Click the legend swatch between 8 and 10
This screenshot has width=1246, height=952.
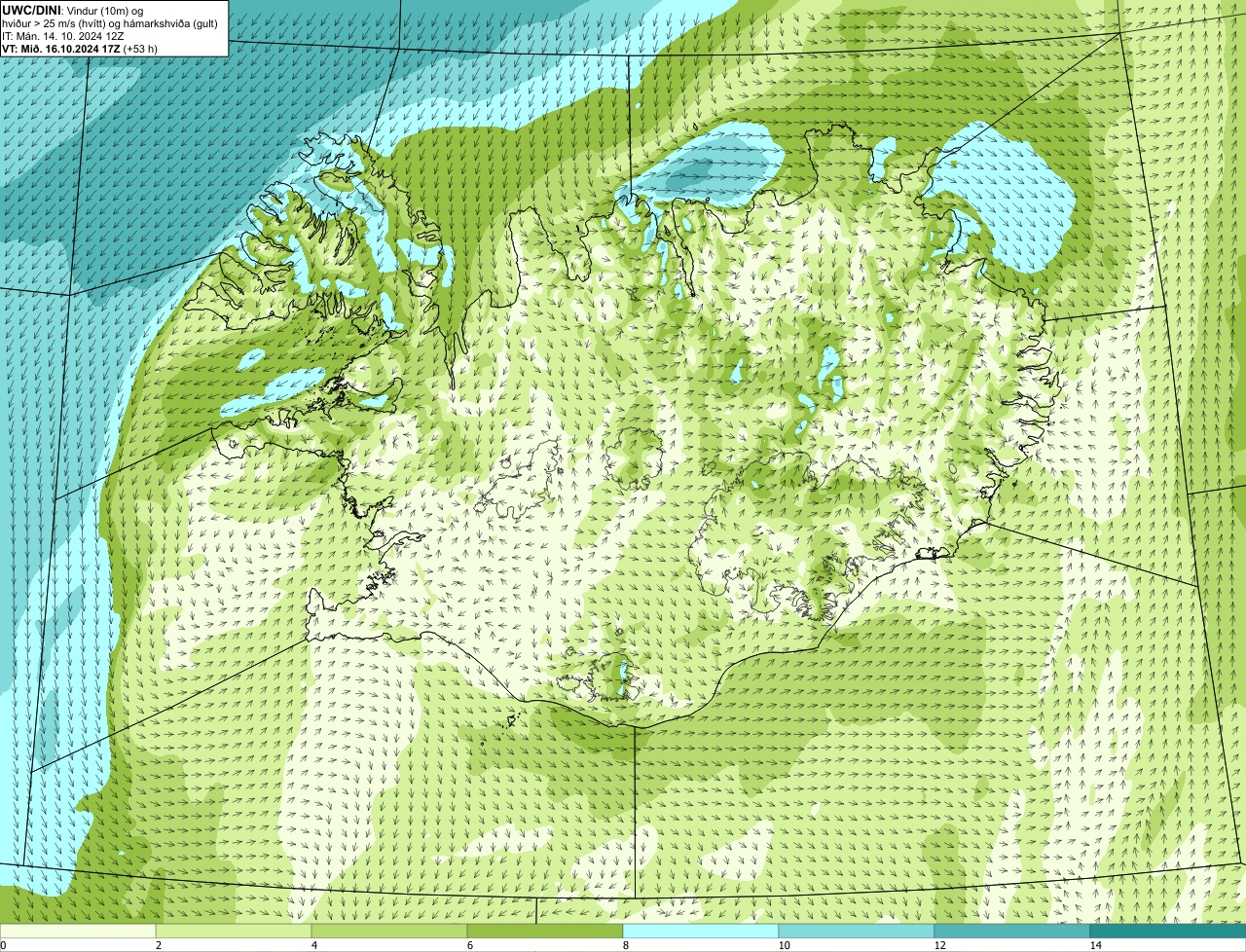pyautogui.click(x=701, y=931)
